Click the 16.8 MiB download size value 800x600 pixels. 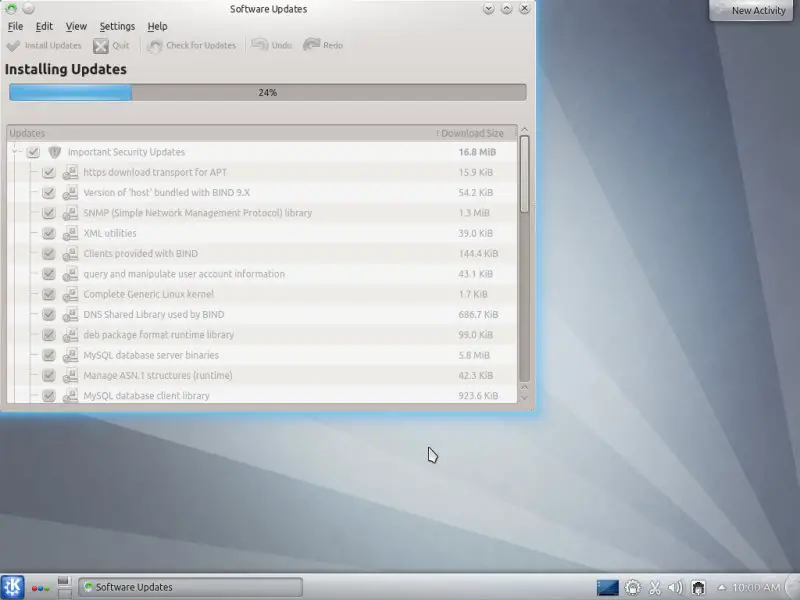477,152
